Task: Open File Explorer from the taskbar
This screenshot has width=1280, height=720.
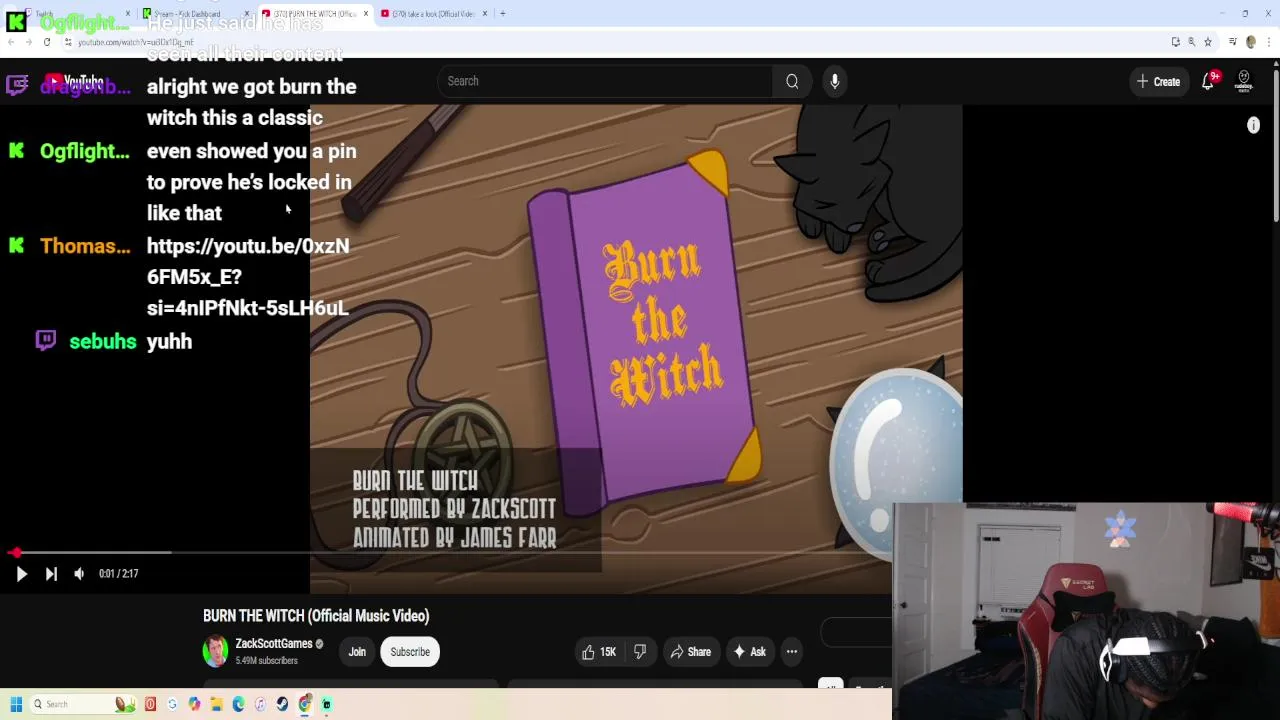Action: tap(216, 704)
